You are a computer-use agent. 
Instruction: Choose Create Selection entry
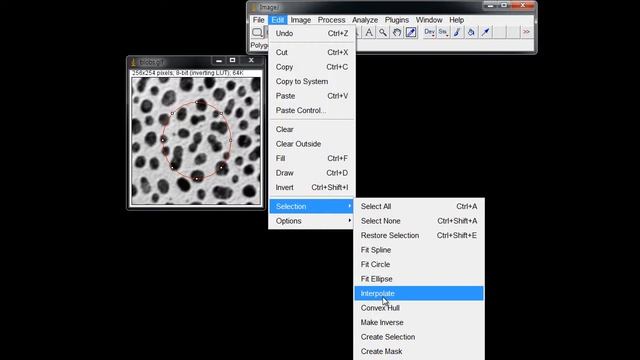click(x=419, y=337)
